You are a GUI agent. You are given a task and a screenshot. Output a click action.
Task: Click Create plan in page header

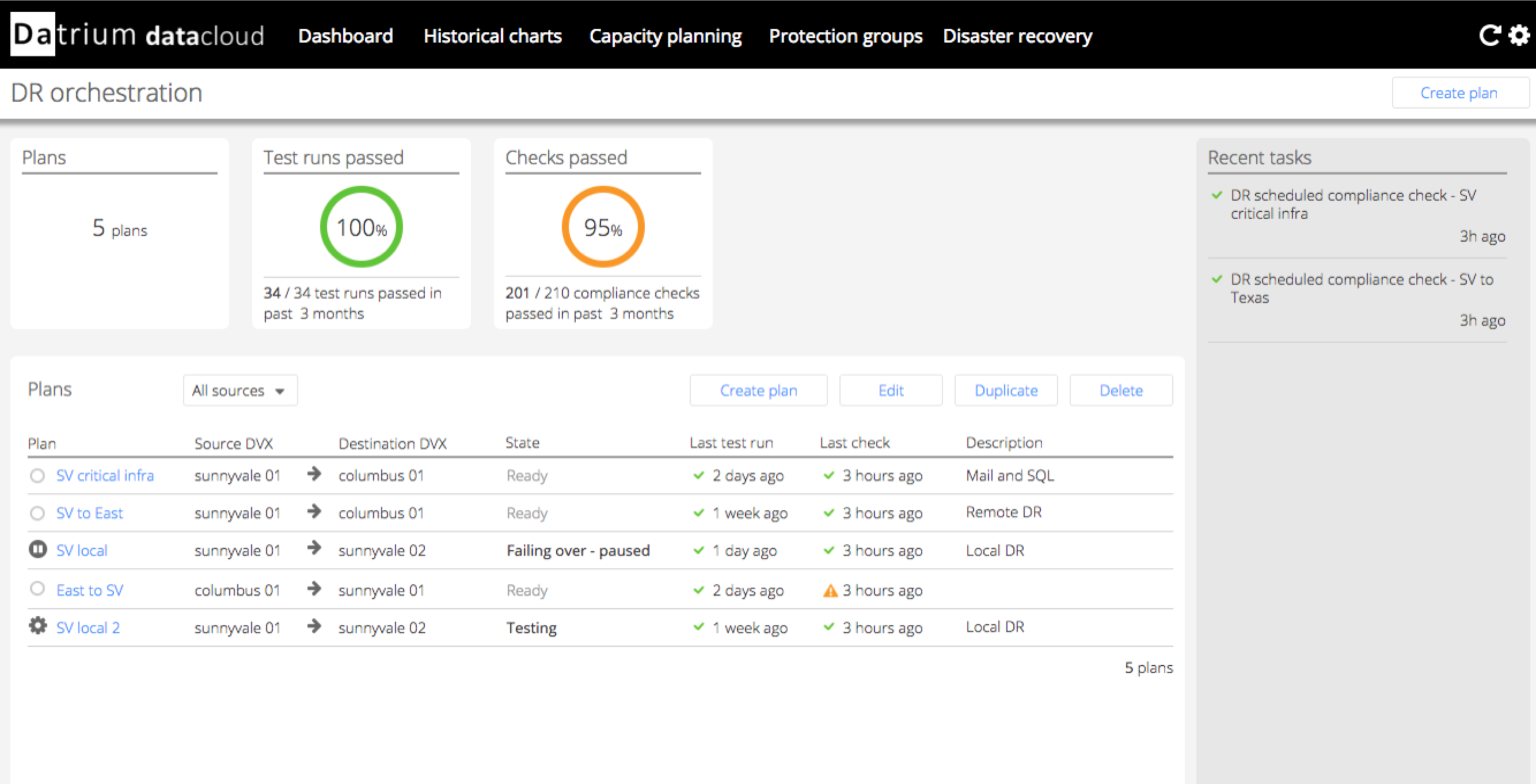click(x=1460, y=93)
